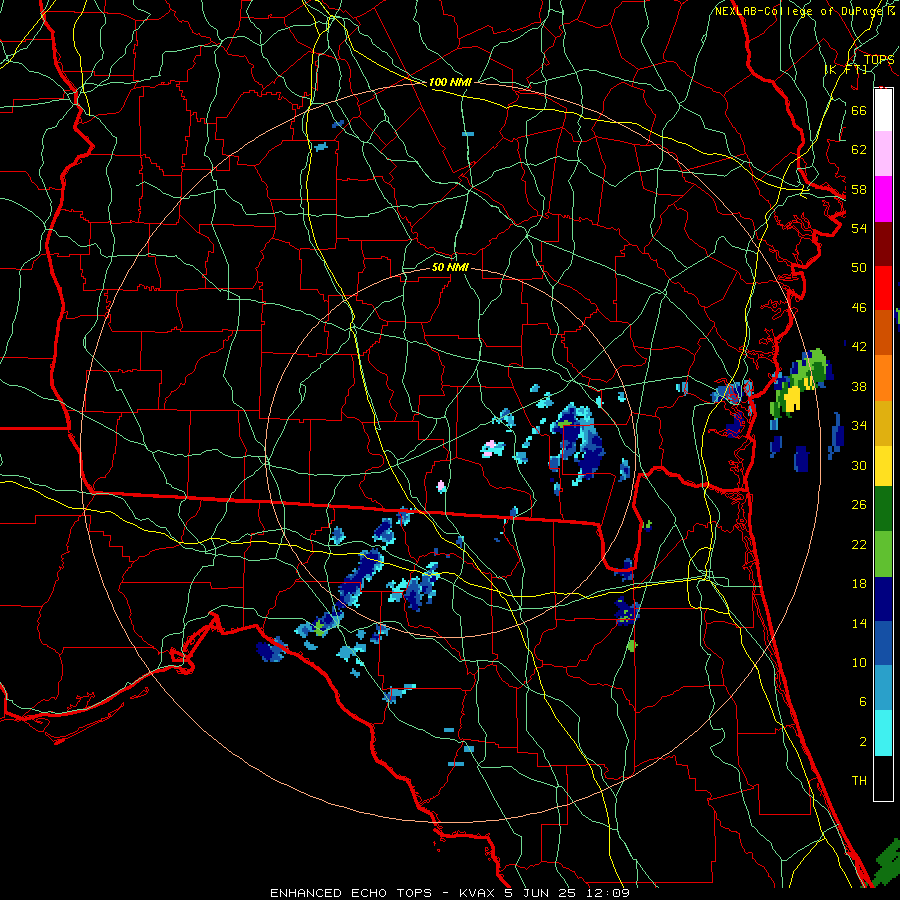Select the dark red legend color band
This screenshot has height=900, width=900.
pos(883,243)
